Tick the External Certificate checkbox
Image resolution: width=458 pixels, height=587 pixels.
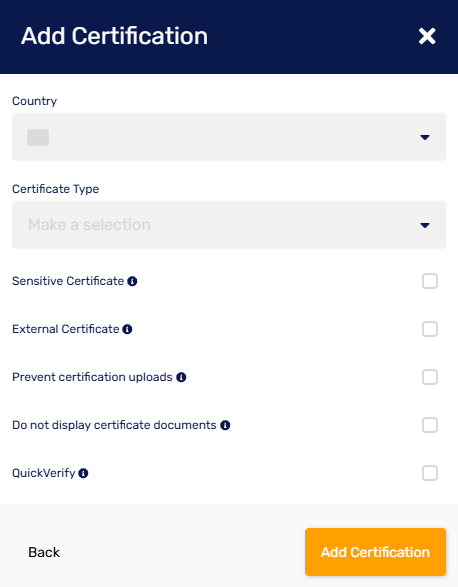[x=430, y=329]
